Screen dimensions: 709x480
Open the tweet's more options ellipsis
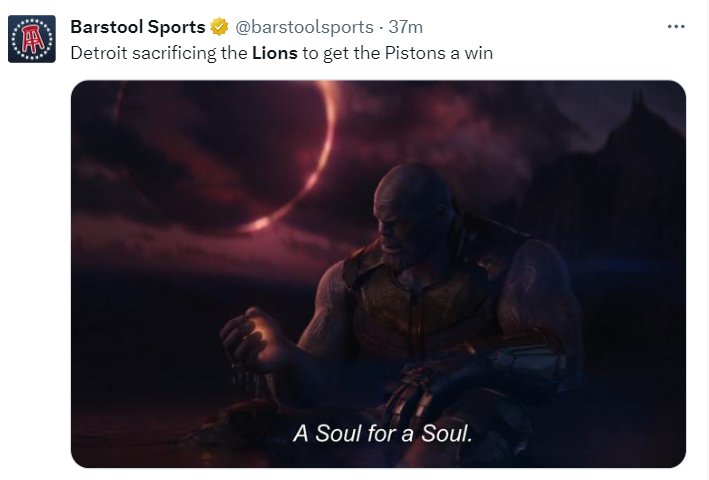click(675, 27)
